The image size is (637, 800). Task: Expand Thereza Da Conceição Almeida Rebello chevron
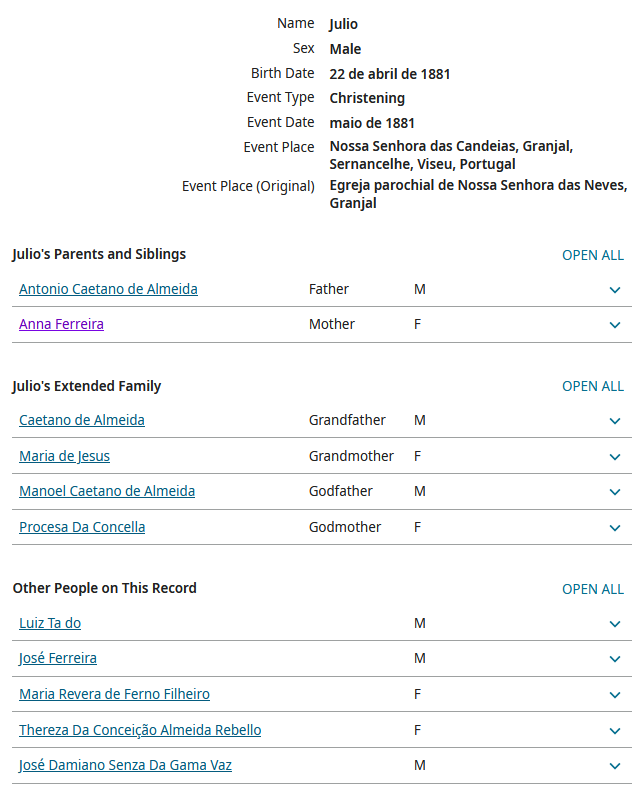tap(615, 731)
